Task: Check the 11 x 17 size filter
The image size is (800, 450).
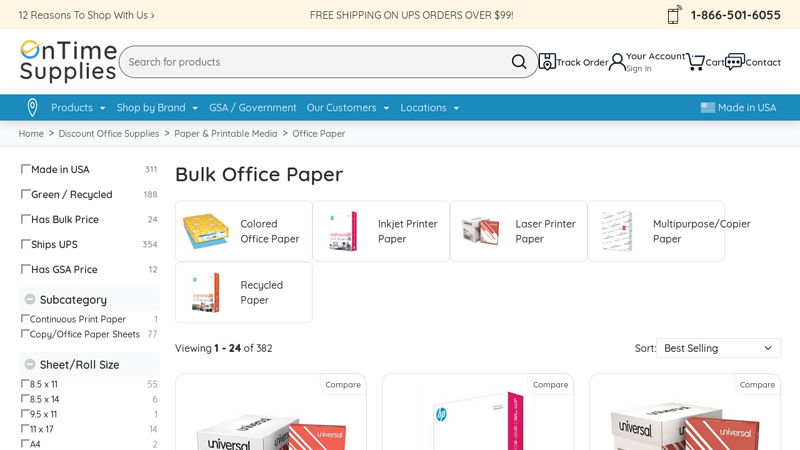Action: click(x=24, y=429)
